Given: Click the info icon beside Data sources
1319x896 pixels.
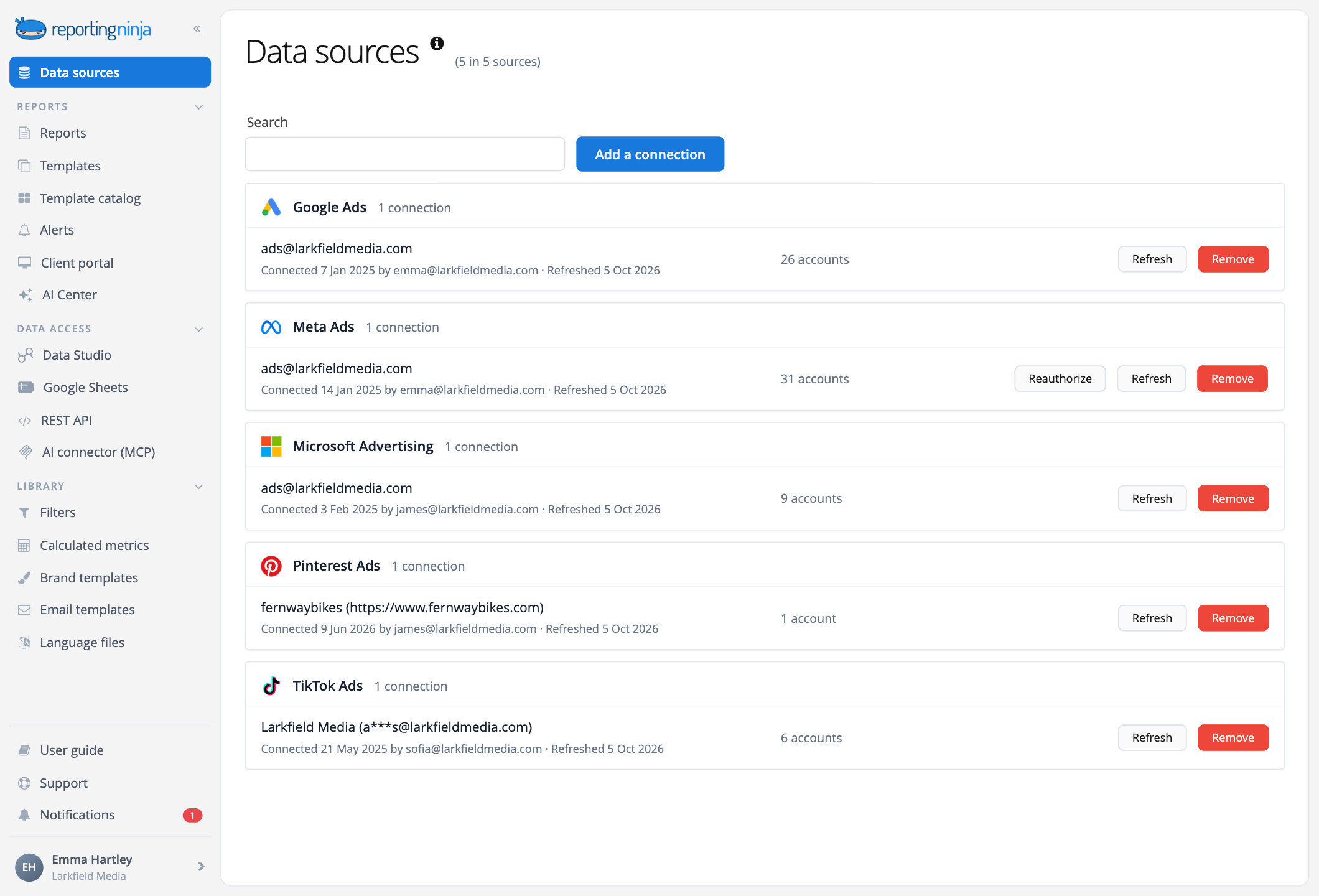Looking at the screenshot, I should click(x=437, y=43).
